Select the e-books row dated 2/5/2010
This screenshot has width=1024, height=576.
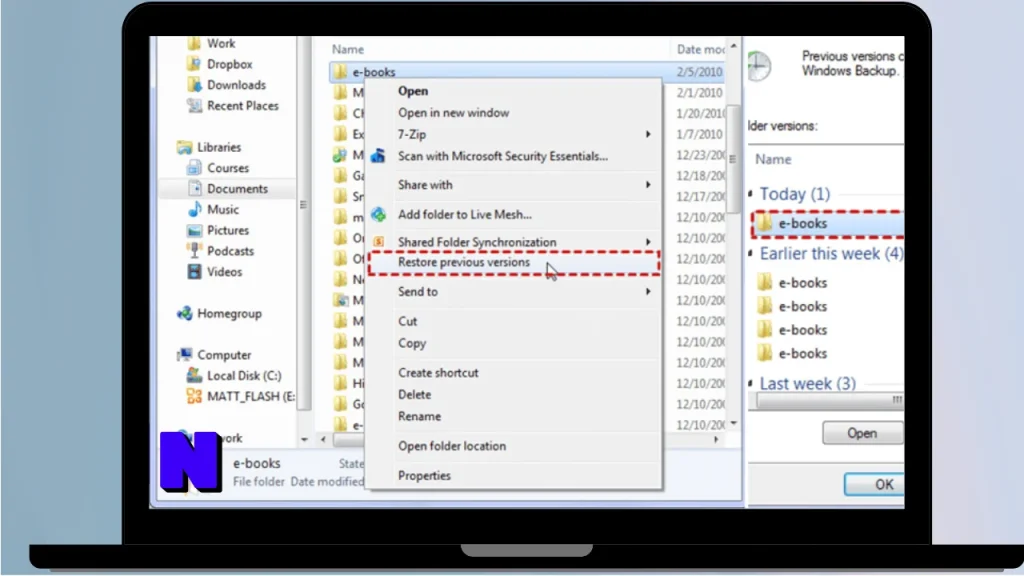click(526, 72)
